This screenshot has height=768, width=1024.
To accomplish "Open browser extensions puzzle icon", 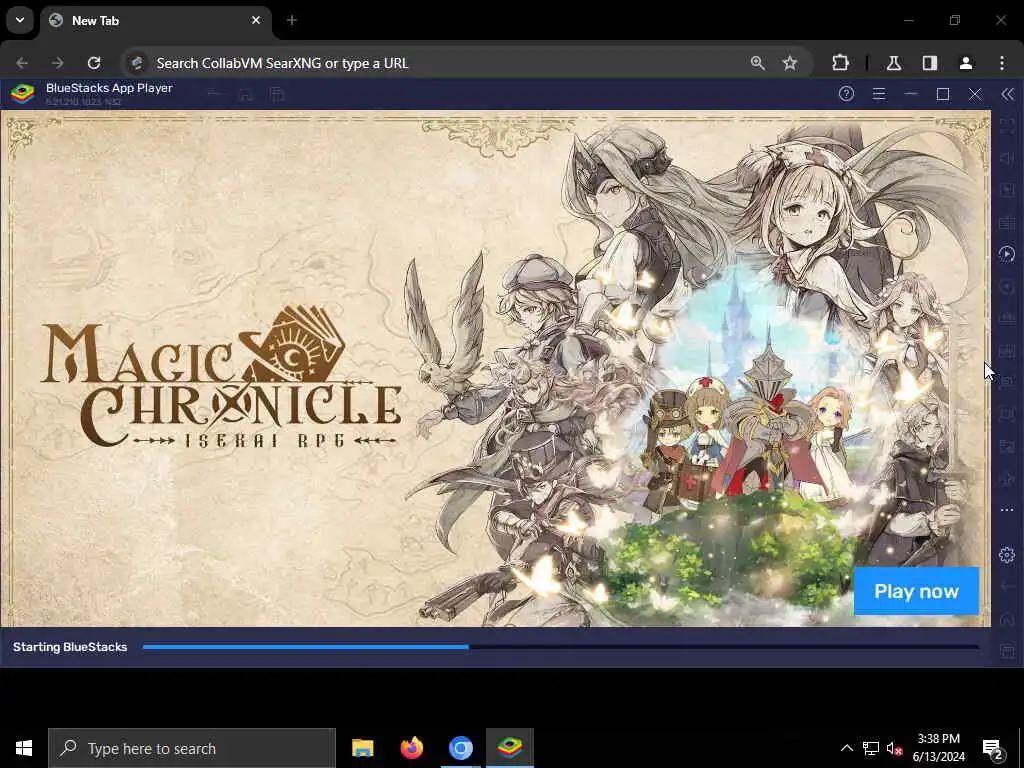I will (840, 63).
